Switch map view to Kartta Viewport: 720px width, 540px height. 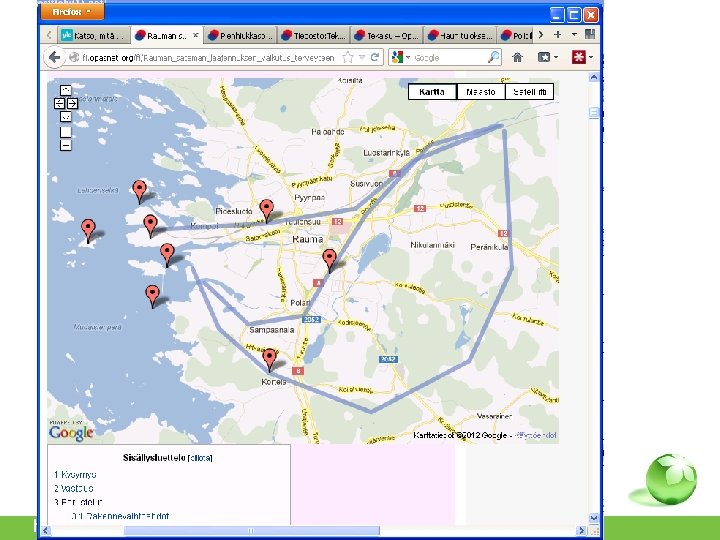432,92
